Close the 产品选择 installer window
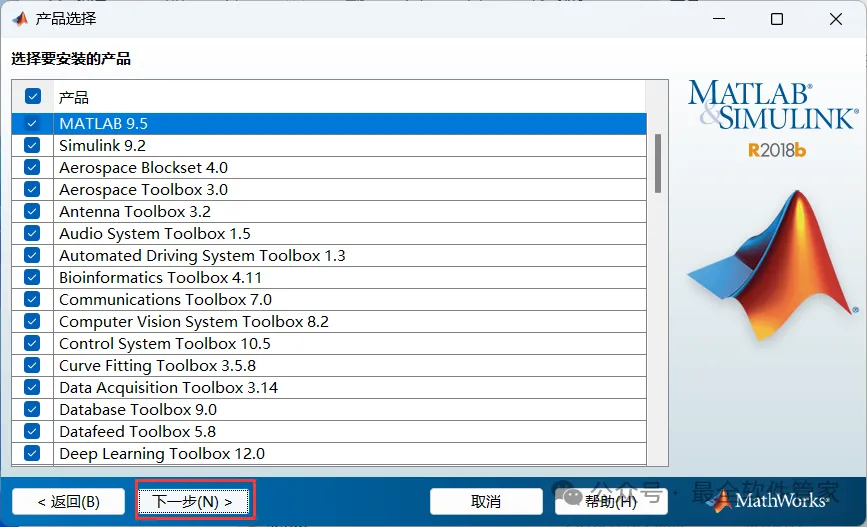867x527 pixels. coord(836,19)
